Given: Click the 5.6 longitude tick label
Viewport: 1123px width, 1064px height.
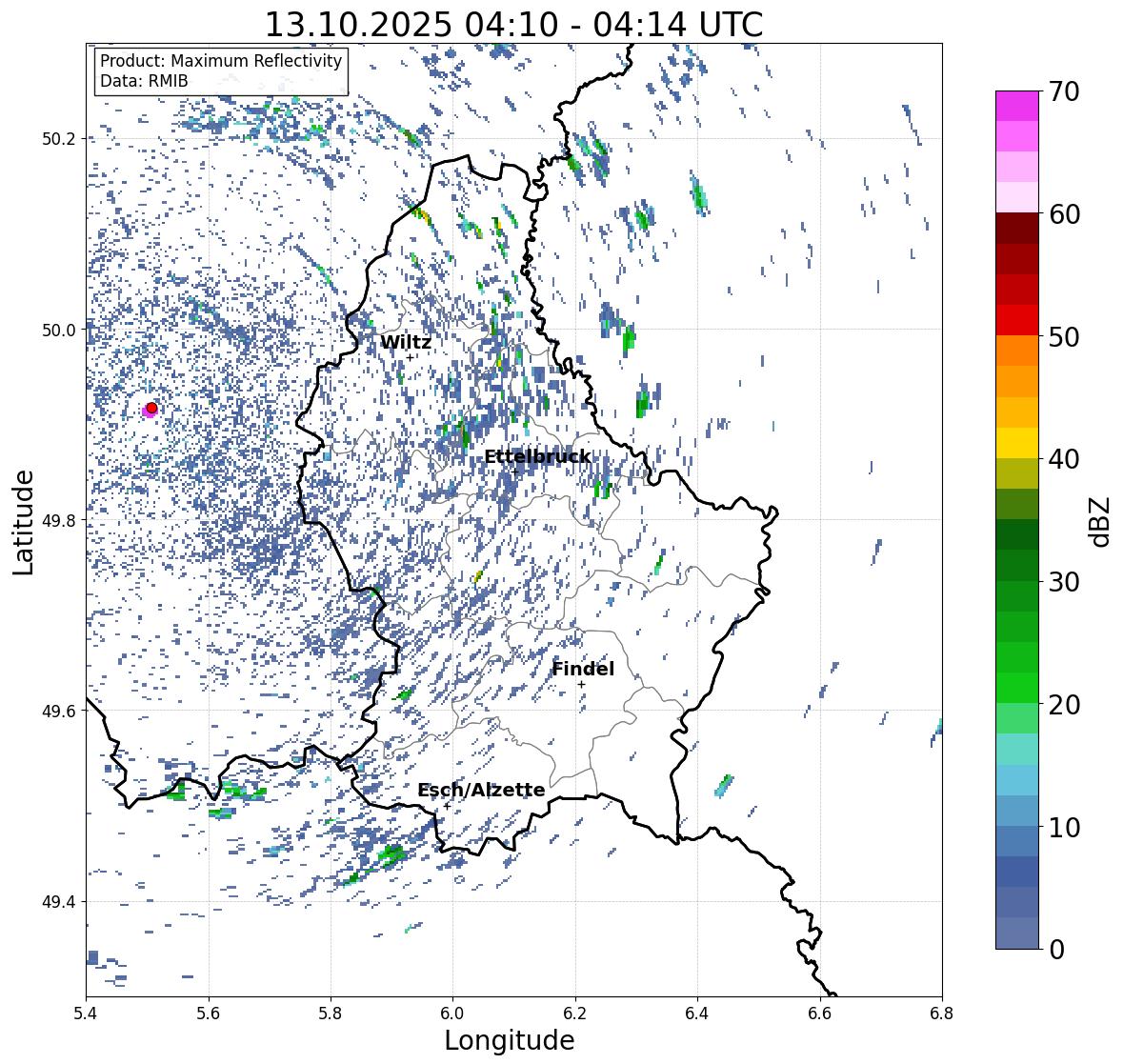Looking at the screenshot, I should pyautogui.click(x=209, y=1013).
